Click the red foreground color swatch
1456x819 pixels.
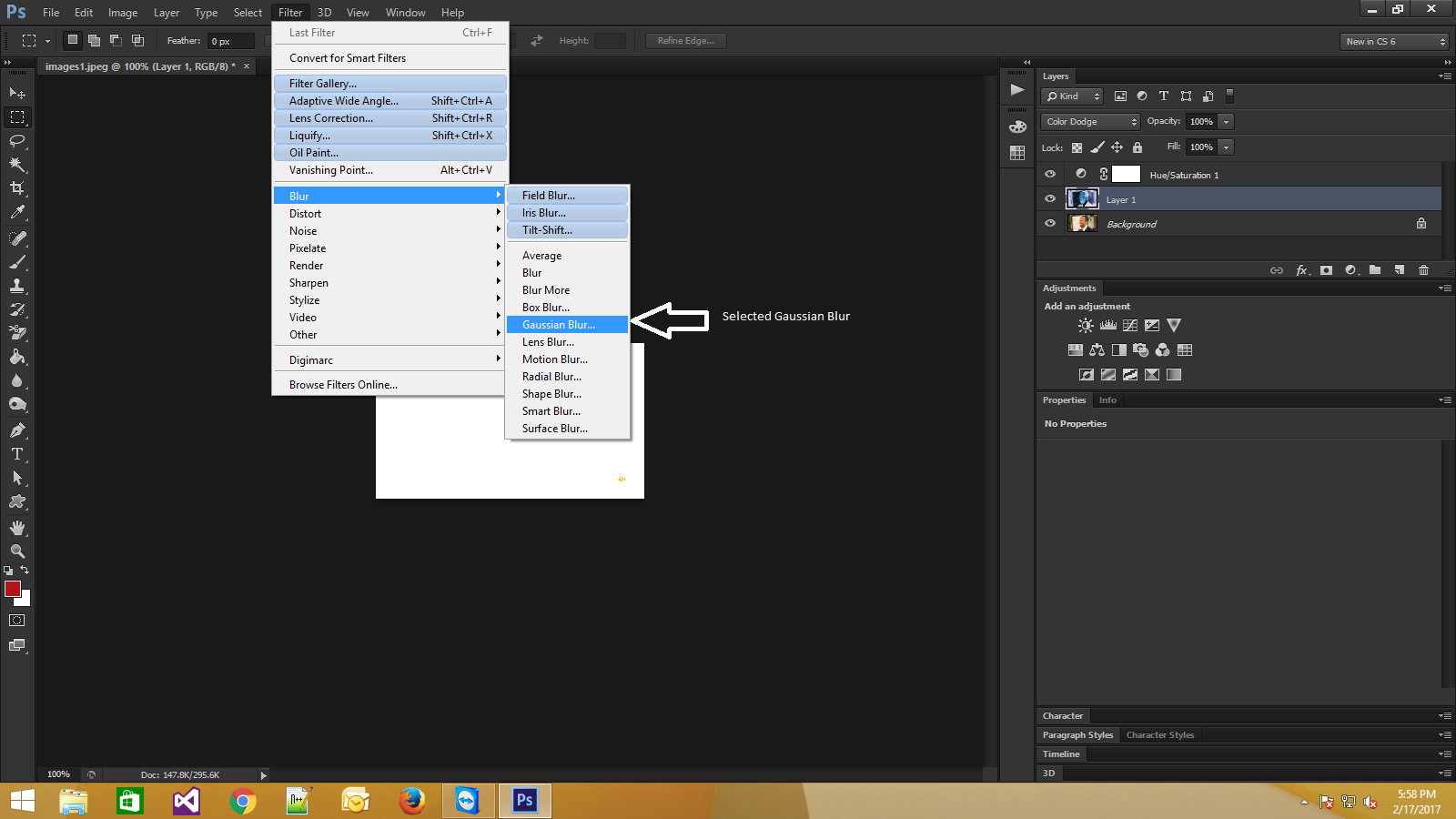pos(12,589)
